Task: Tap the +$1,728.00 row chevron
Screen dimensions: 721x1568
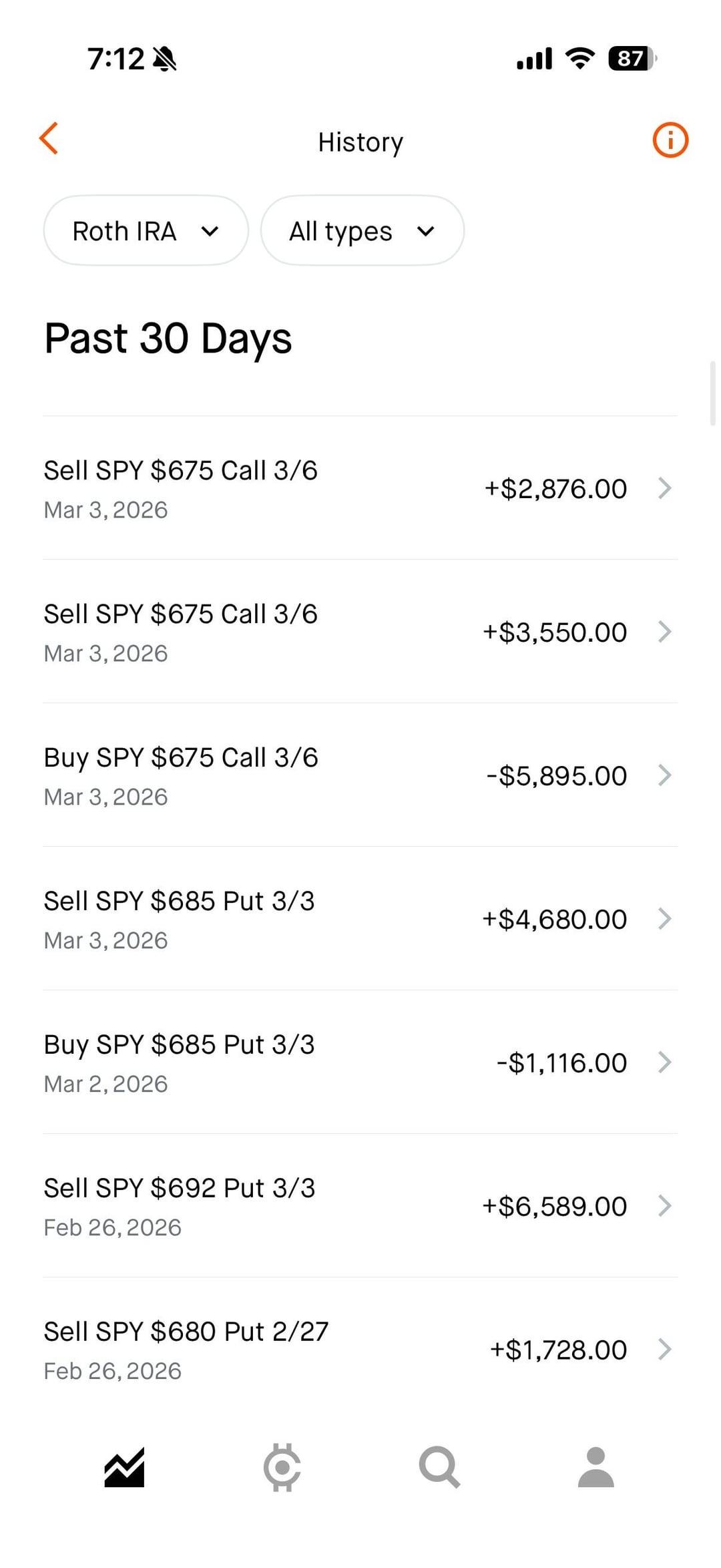Action: click(x=664, y=1350)
